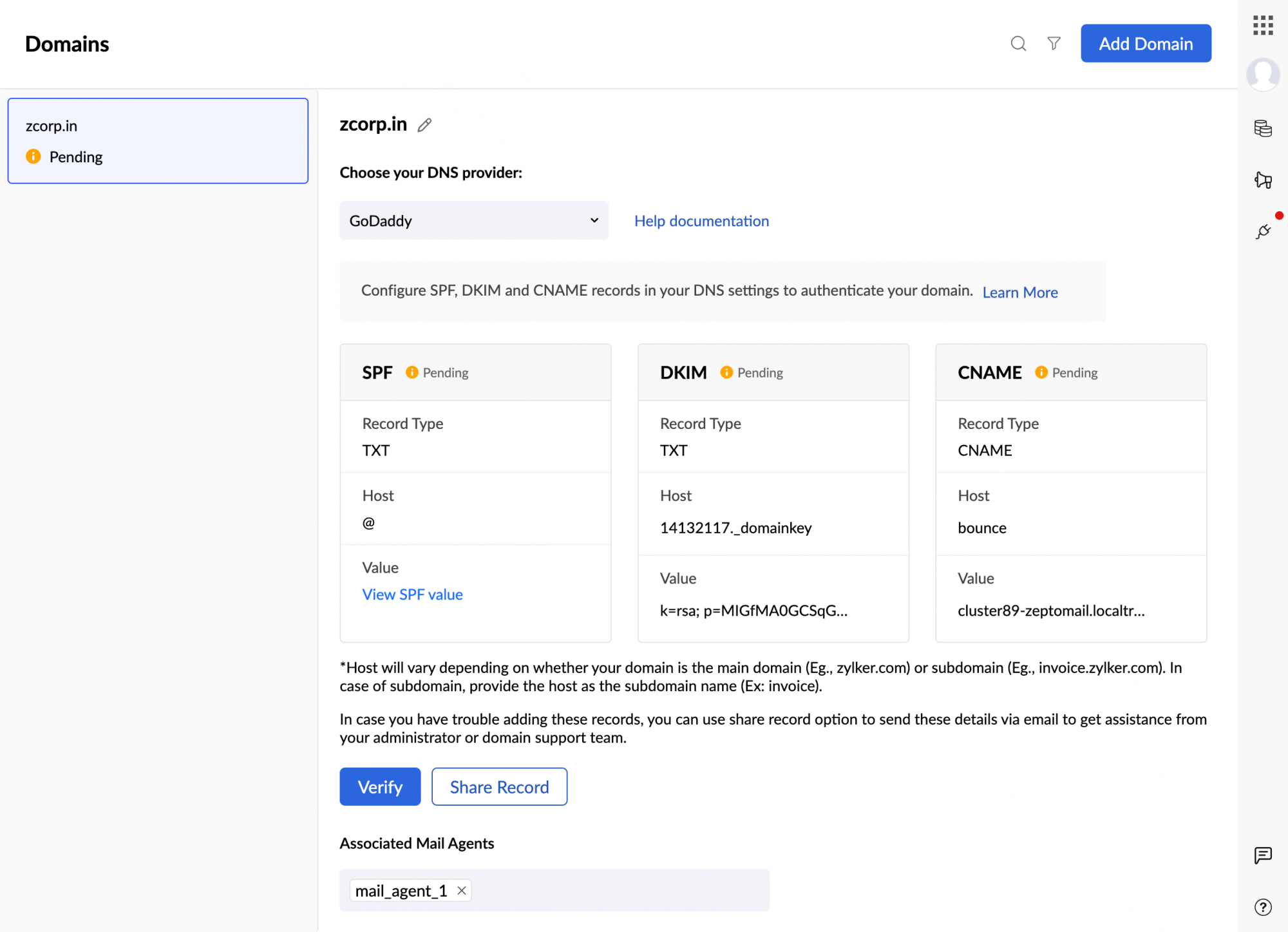Edit the zcorp.in domain name via pencil icon

coord(424,125)
